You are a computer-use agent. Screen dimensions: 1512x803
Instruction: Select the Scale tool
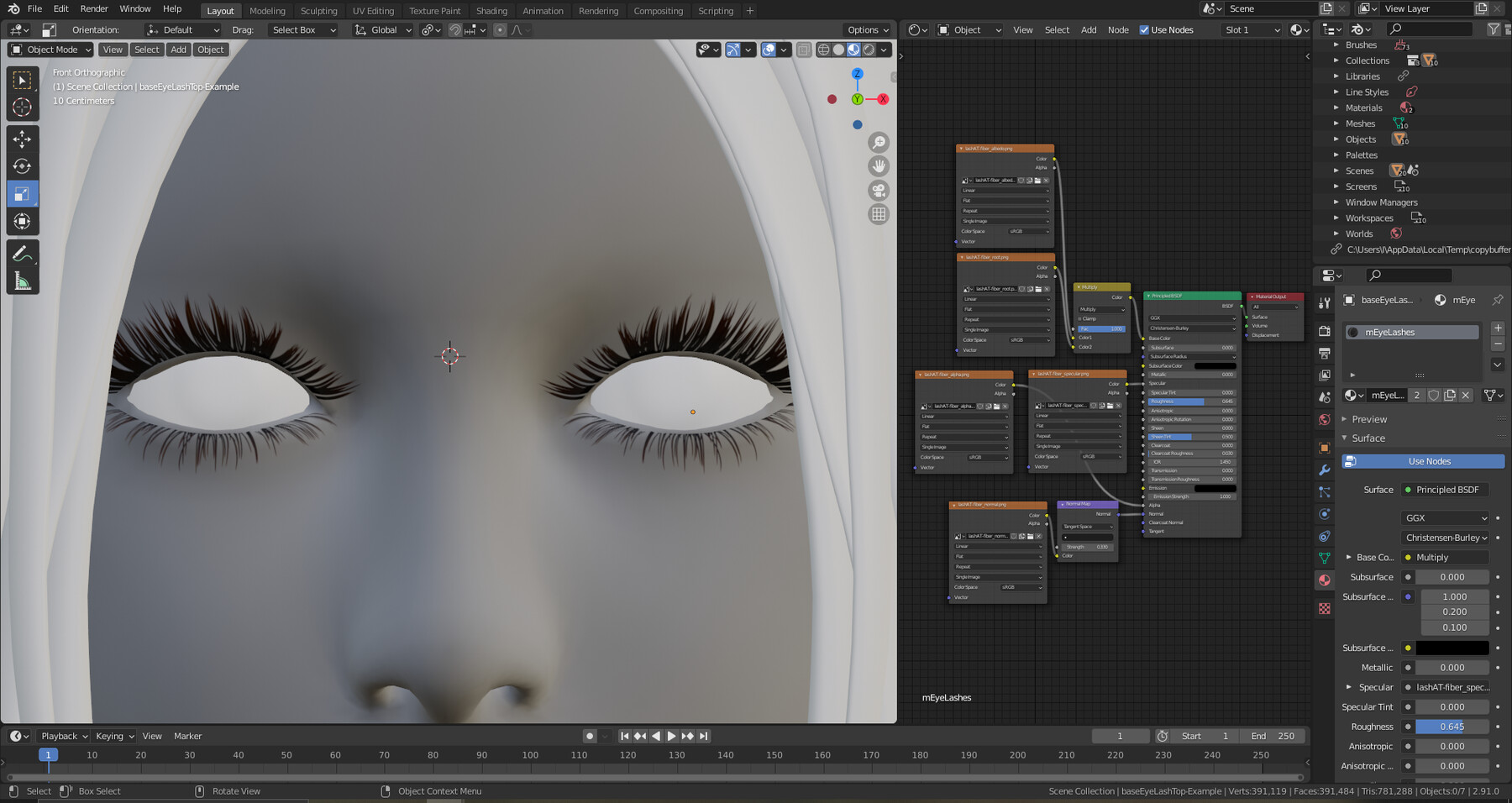[23, 194]
